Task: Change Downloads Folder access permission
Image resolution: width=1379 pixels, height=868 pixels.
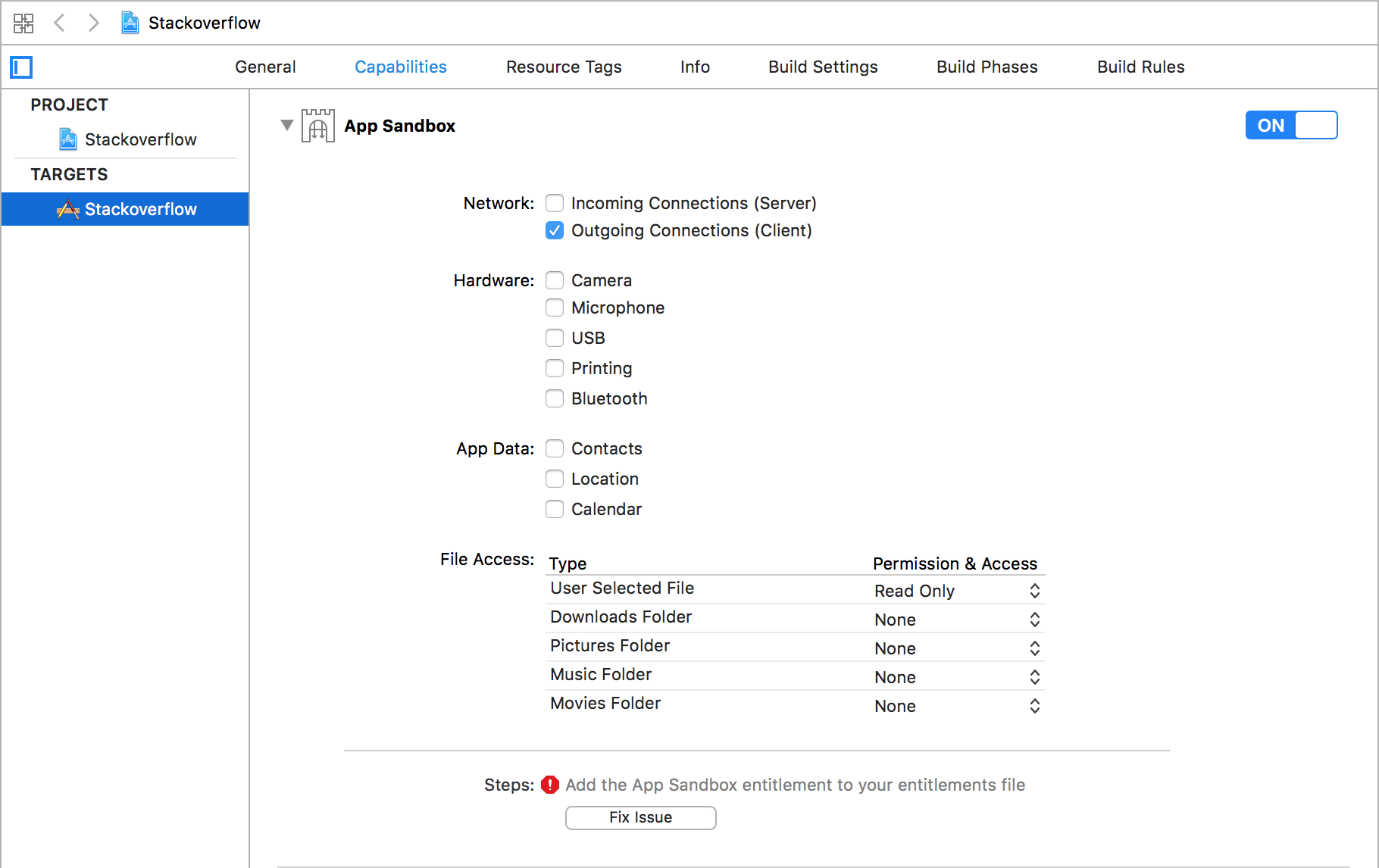Action: [x=958, y=620]
